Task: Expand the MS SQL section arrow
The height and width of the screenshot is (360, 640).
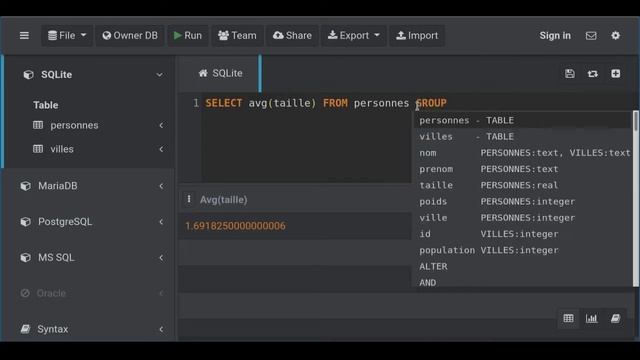Action: pyautogui.click(x=161, y=258)
